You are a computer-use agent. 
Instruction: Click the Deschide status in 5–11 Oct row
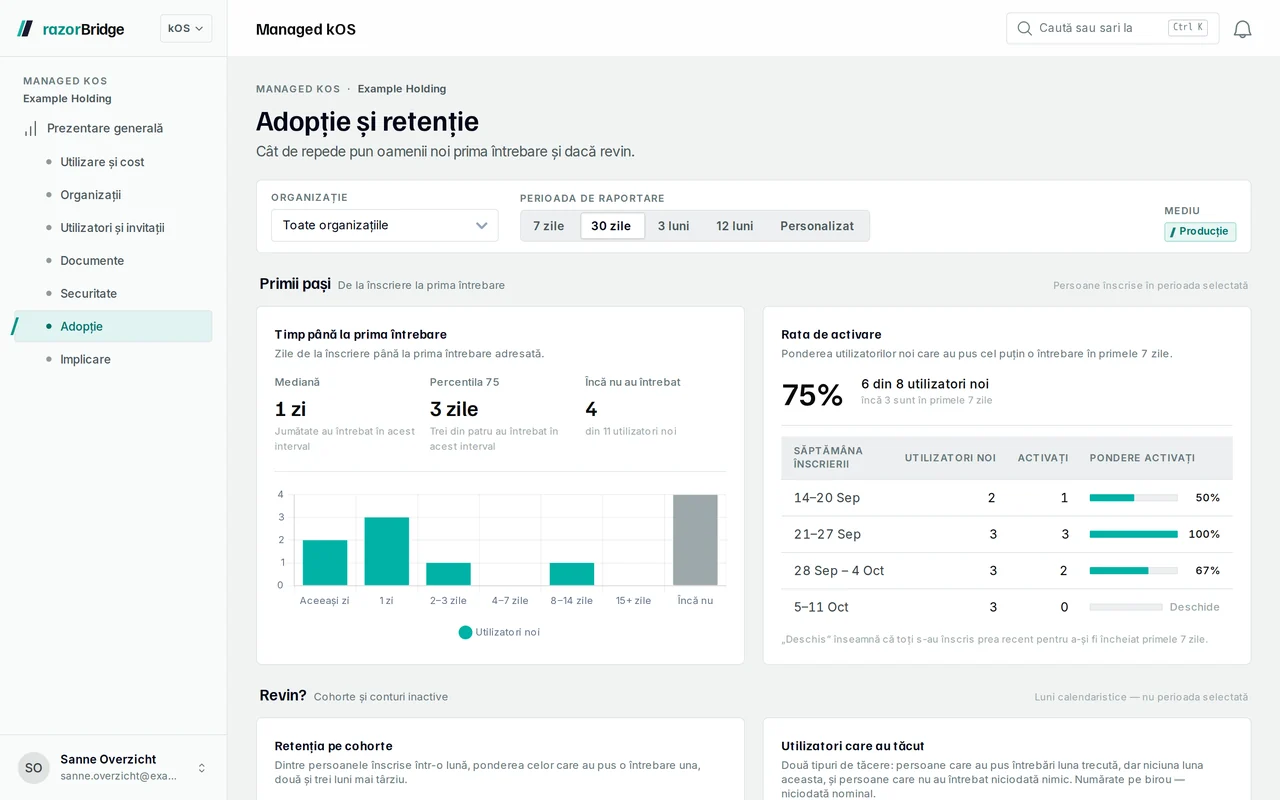point(1195,607)
